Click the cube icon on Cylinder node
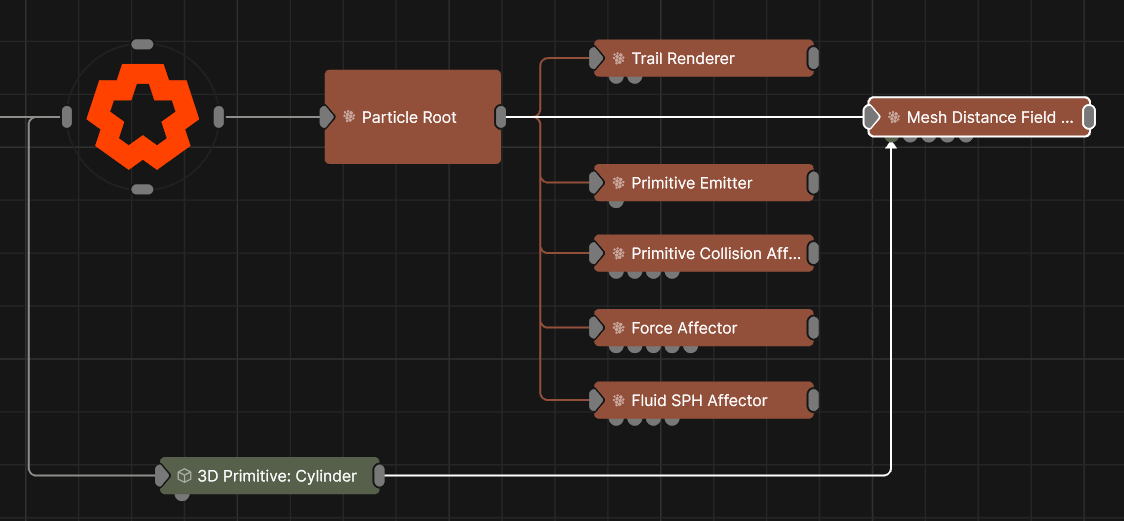 [x=184, y=476]
